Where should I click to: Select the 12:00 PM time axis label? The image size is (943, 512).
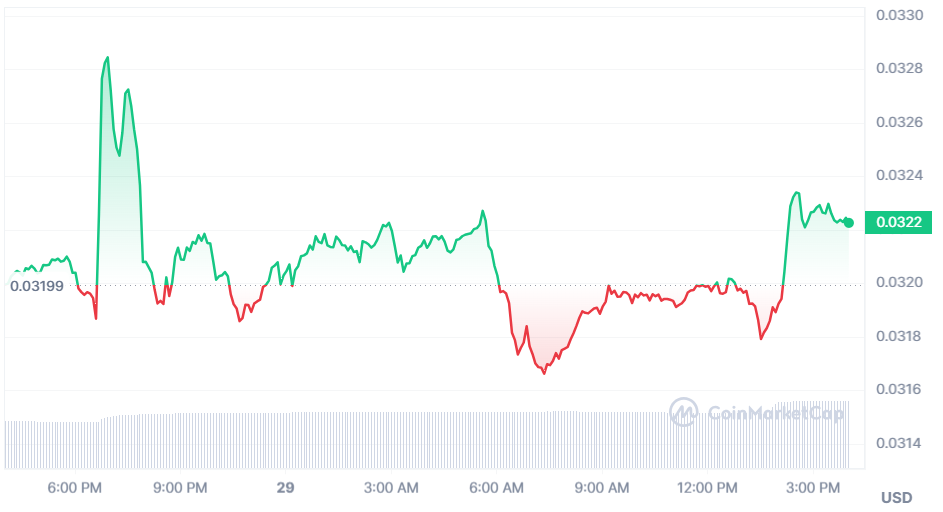[707, 488]
